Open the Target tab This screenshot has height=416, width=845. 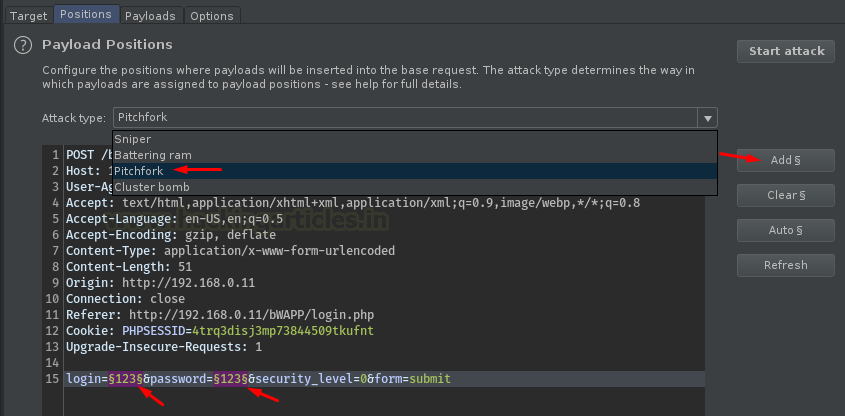[x=28, y=16]
